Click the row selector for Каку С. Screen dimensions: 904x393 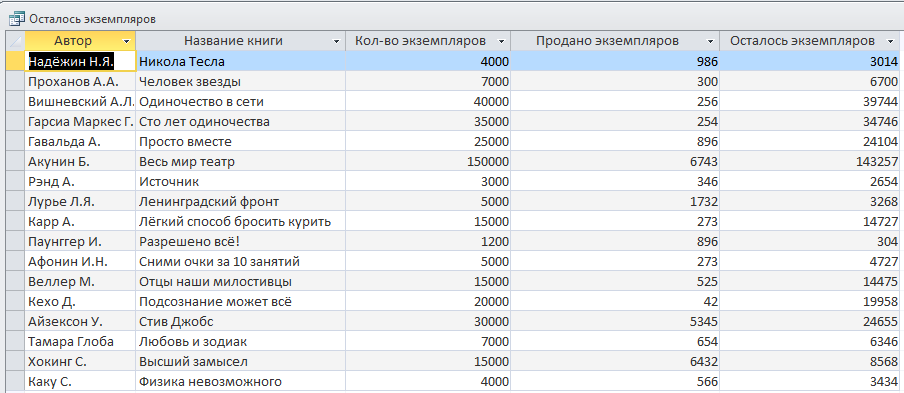pyautogui.click(x=16, y=381)
